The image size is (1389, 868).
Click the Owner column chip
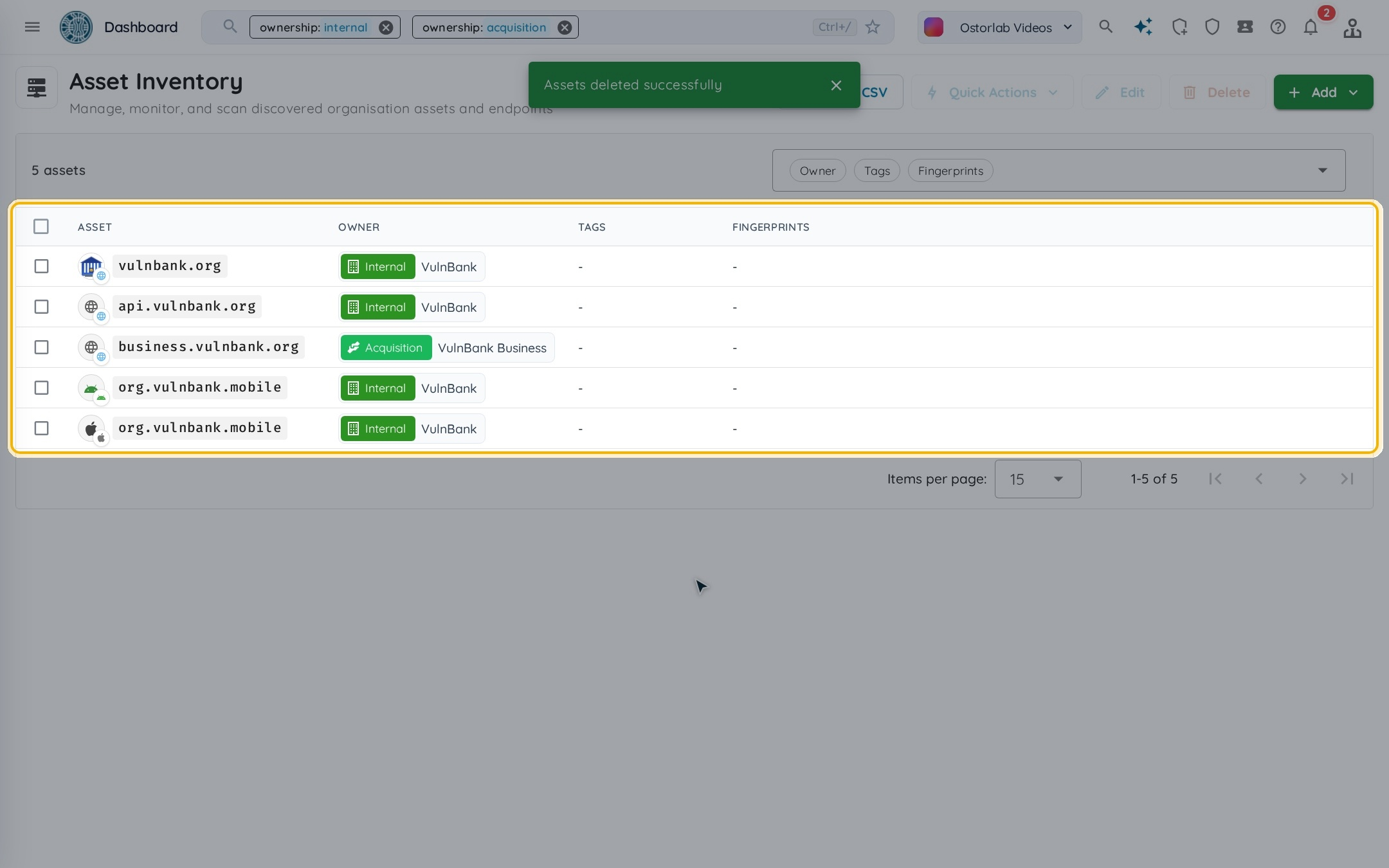coord(817,171)
